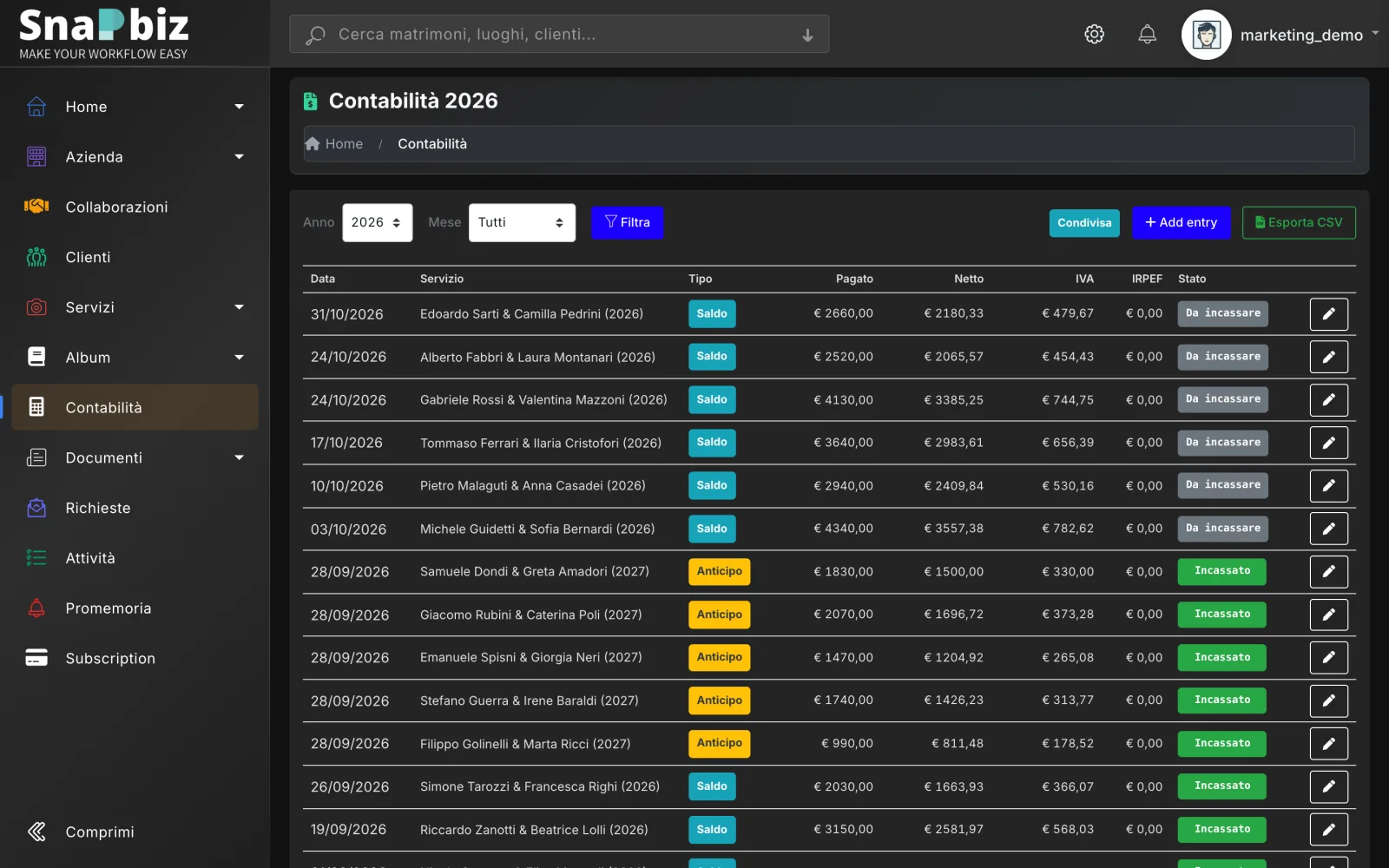Open Collaborazioni in the sidebar
Image resolution: width=1389 pixels, height=868 pixels.
135,207
